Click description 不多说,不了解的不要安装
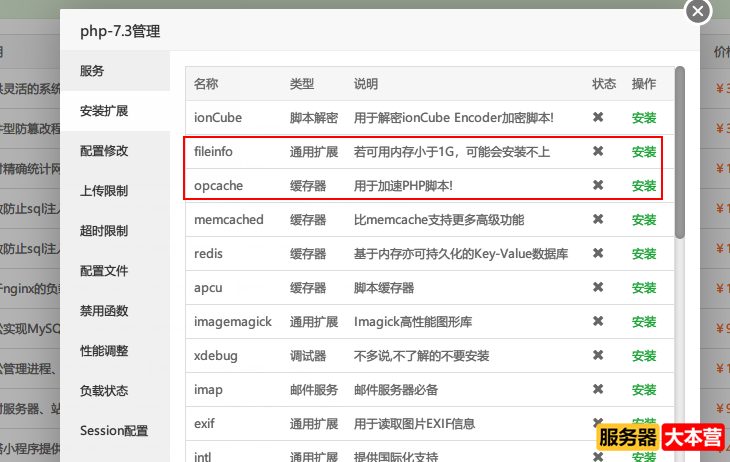The width and height of the screenshot is (730, 462). (421, 356)
